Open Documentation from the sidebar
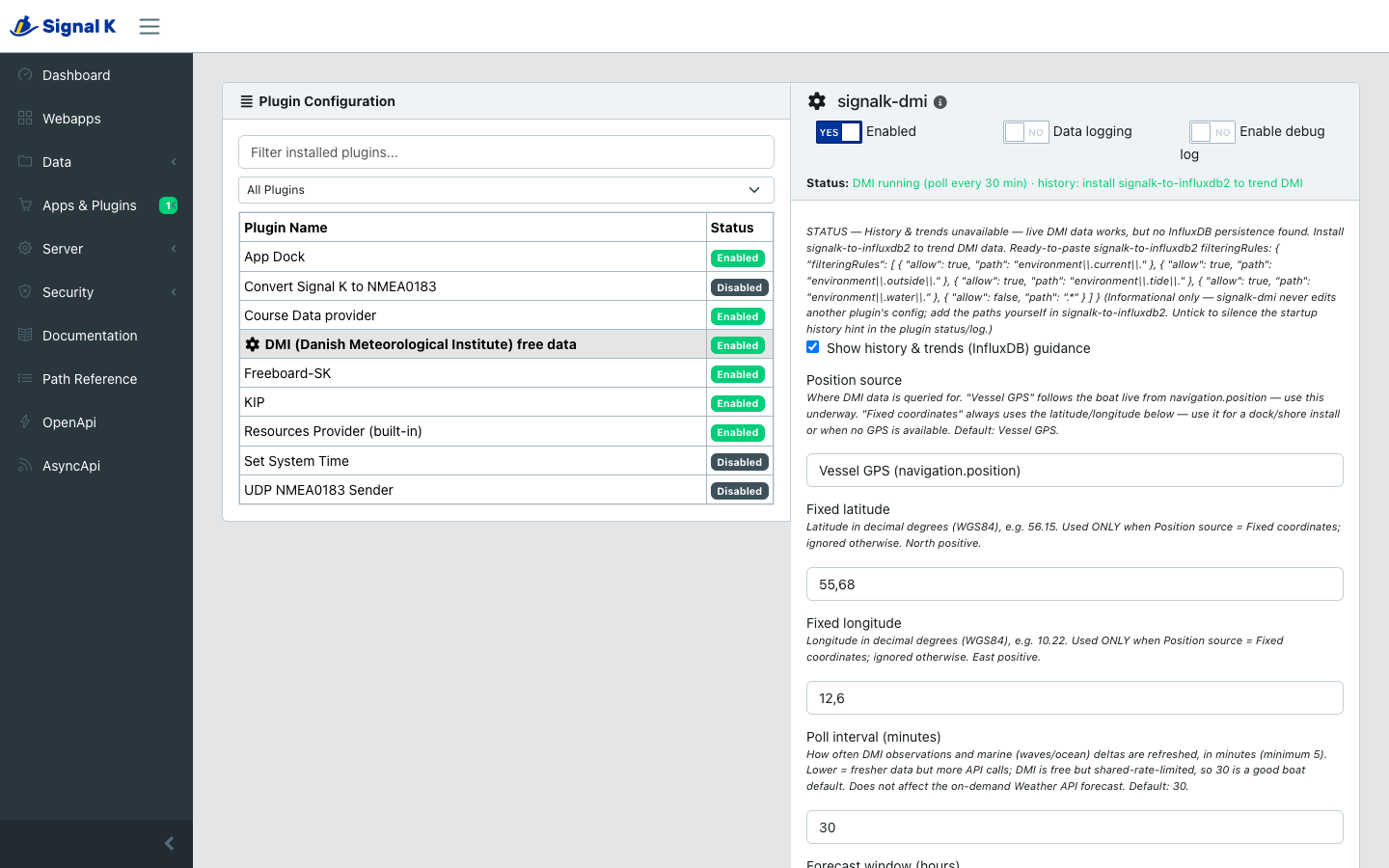This screenshot has height=868, width=1389. [96, 336]
